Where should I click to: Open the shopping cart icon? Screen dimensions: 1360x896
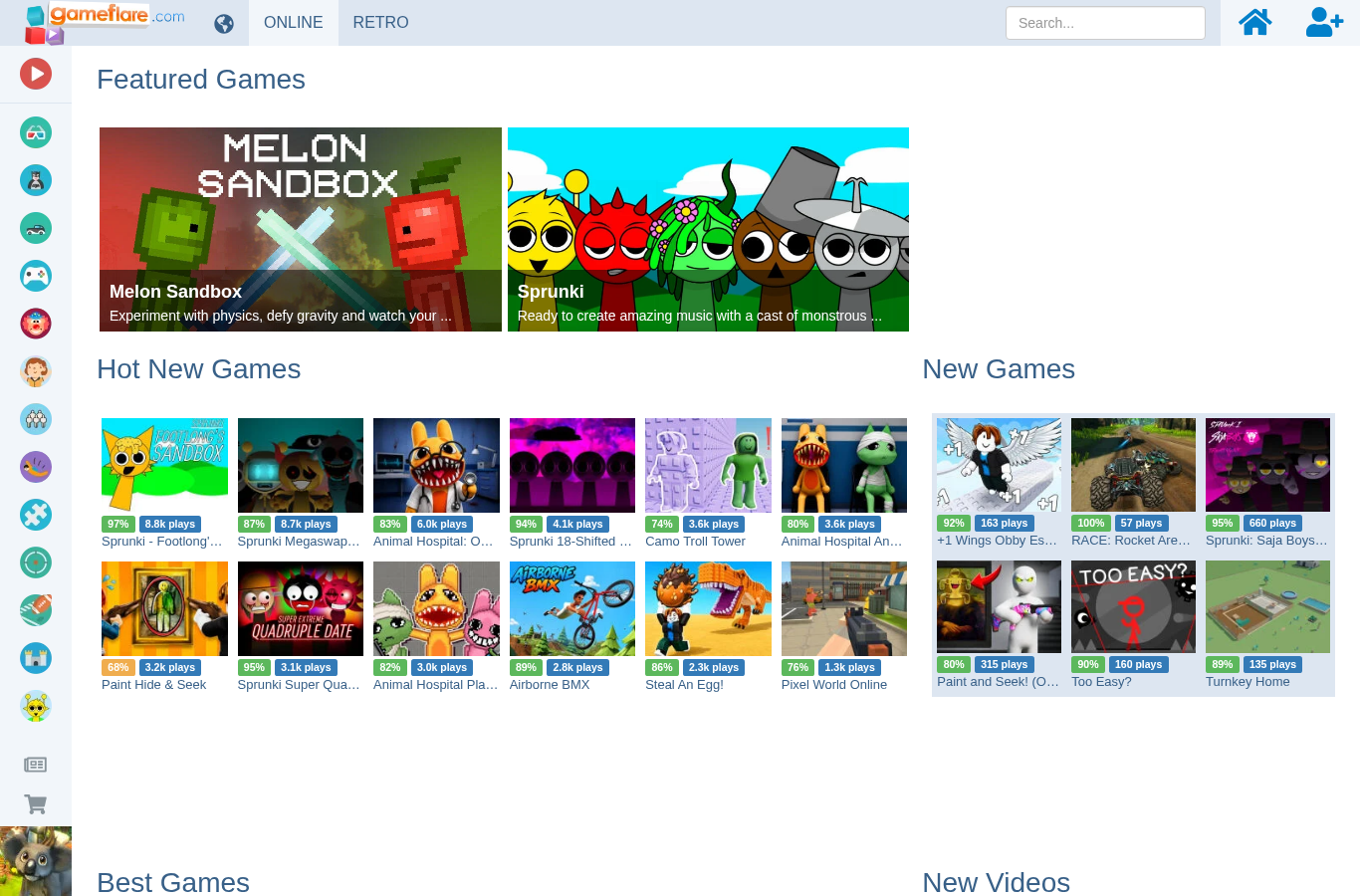click(x=36, y=803)
